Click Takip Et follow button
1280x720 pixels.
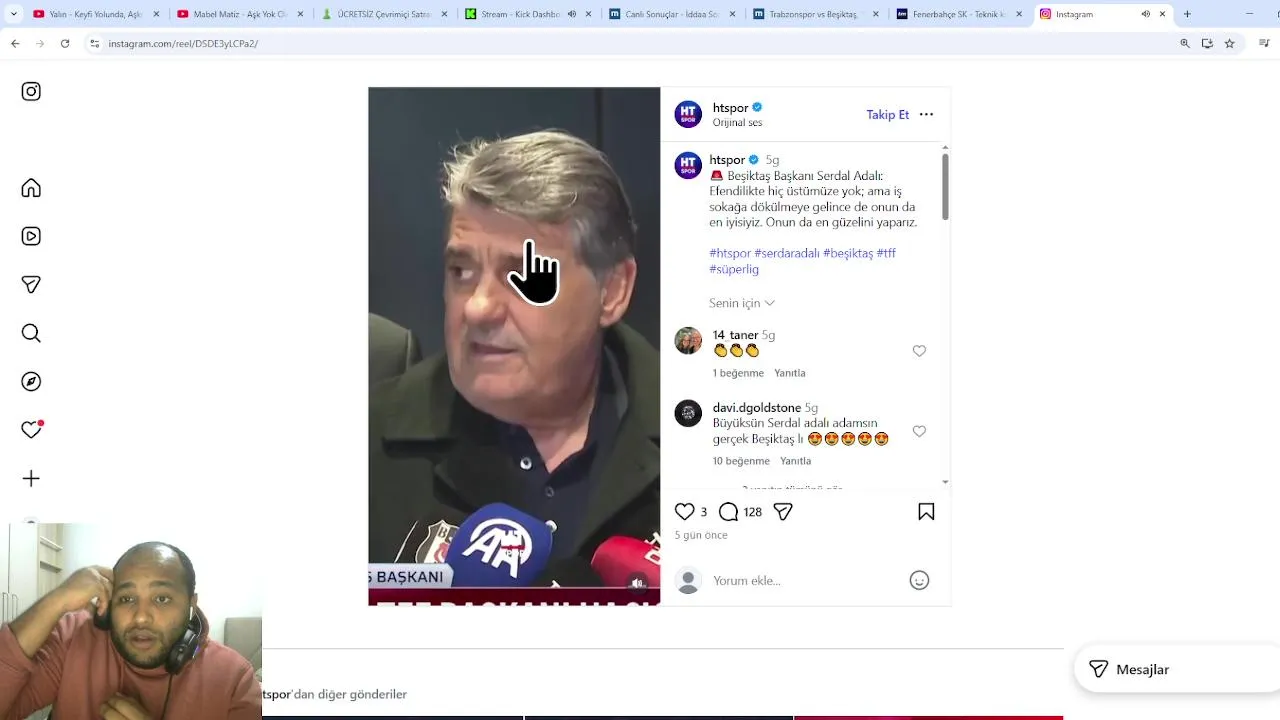click(887, 115)
